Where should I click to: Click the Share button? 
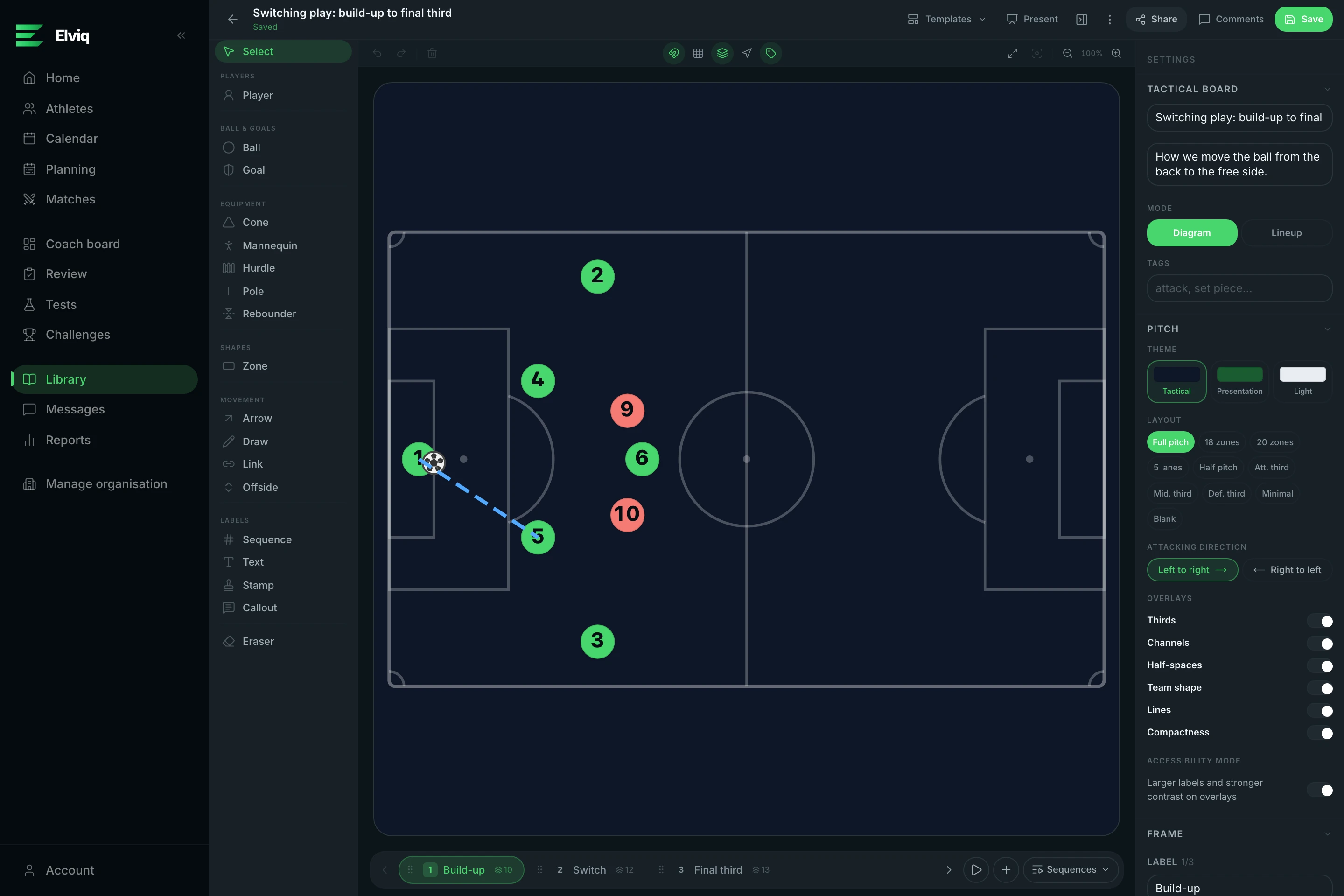click(1156, 20)
